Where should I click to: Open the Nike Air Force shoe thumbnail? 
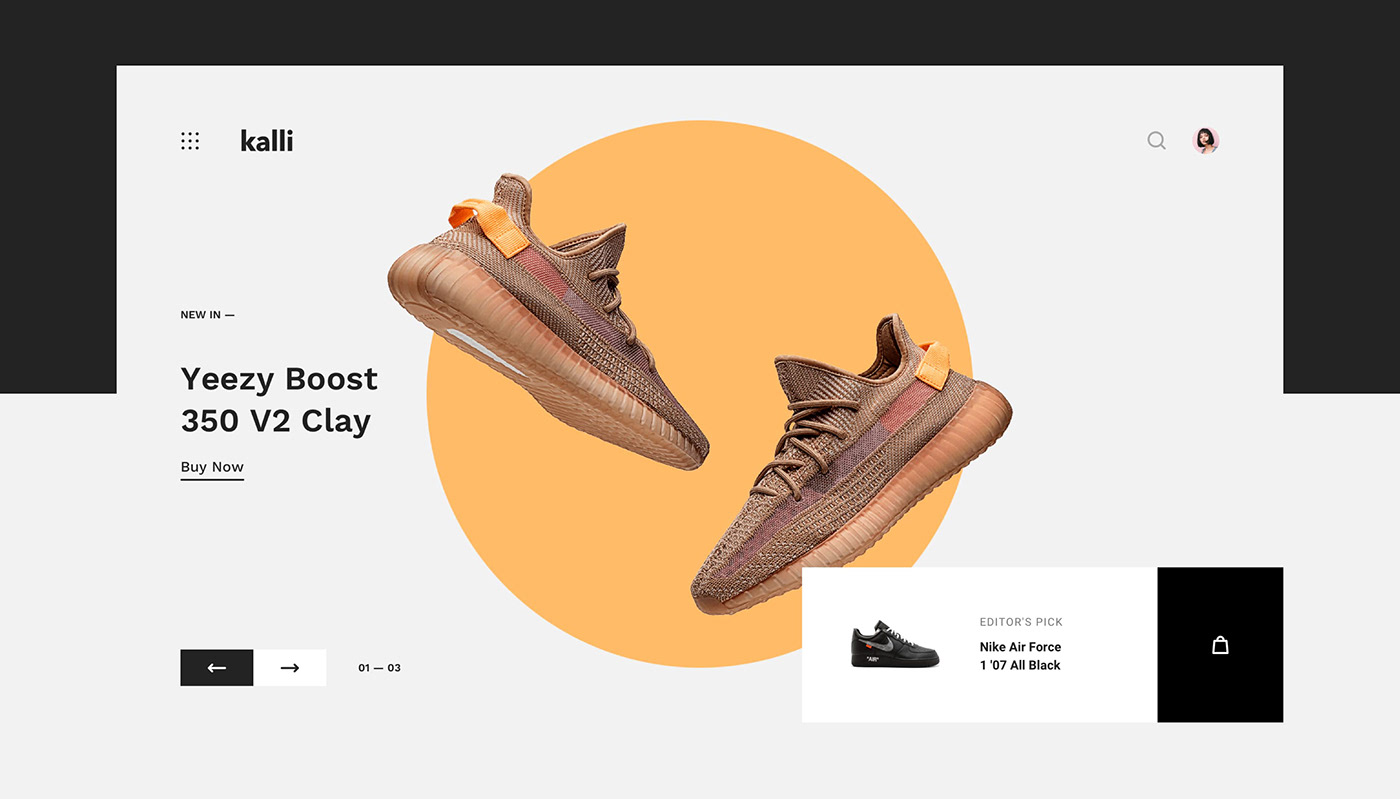[x=895, y=645]
